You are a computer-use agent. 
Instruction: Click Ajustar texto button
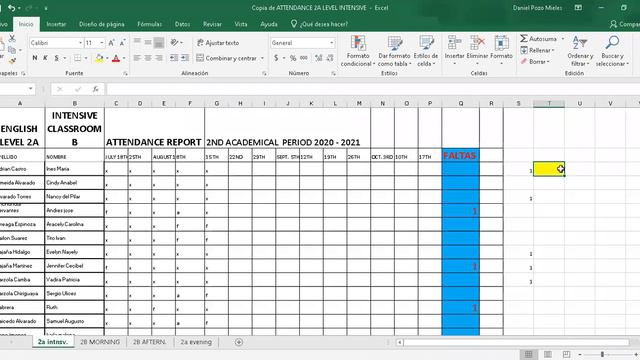pos(218,42)
